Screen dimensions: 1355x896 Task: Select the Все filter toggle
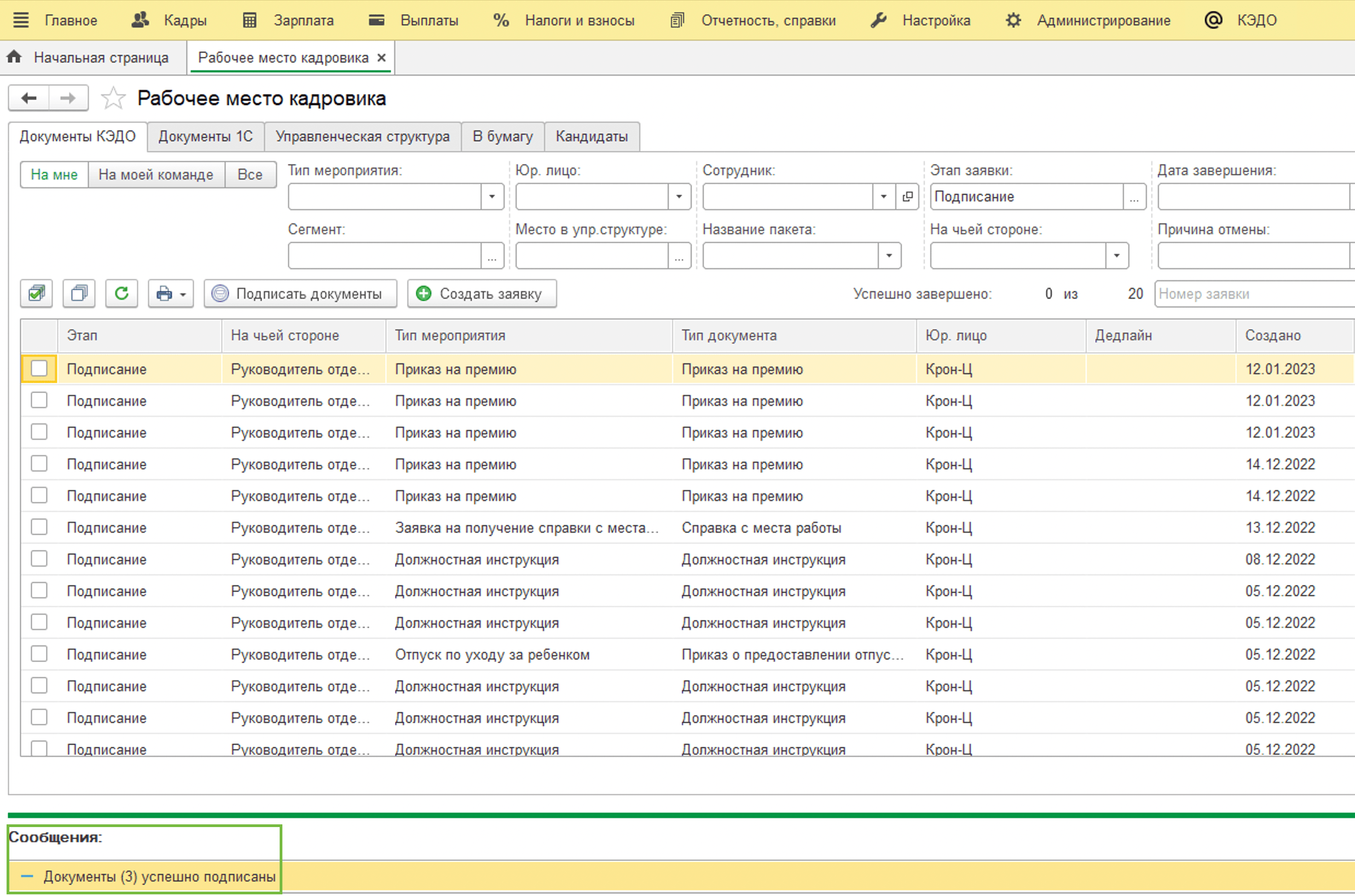(x=251, y=174)
